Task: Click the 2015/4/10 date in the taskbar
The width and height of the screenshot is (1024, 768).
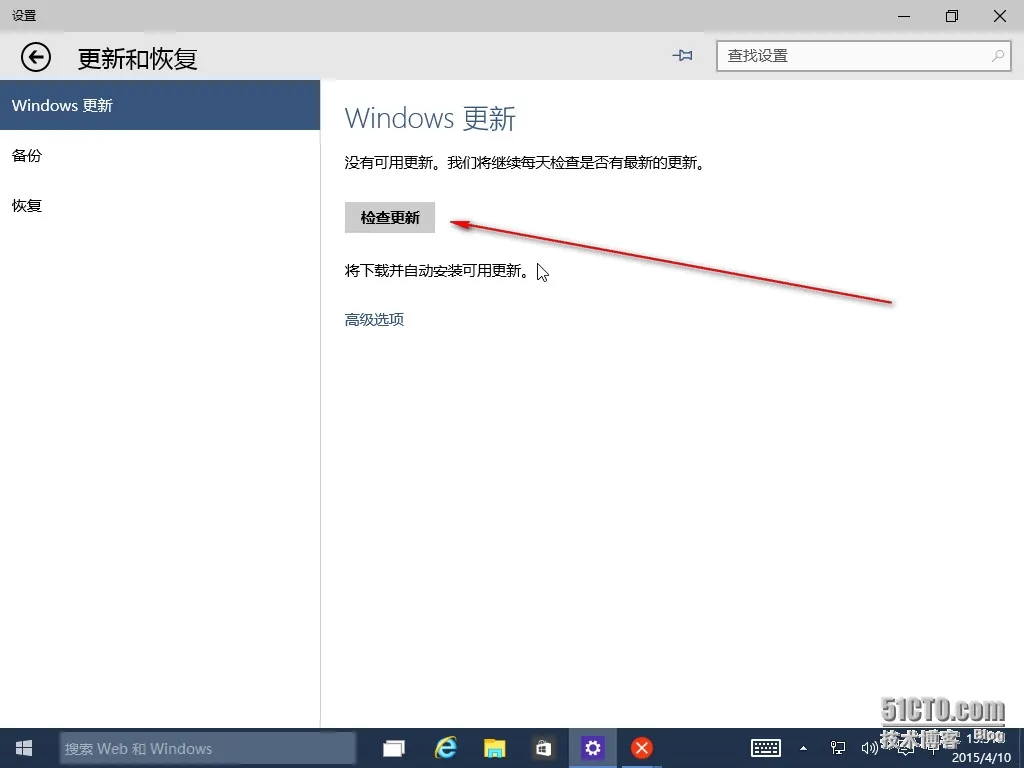Action: [x=981, y=758]
